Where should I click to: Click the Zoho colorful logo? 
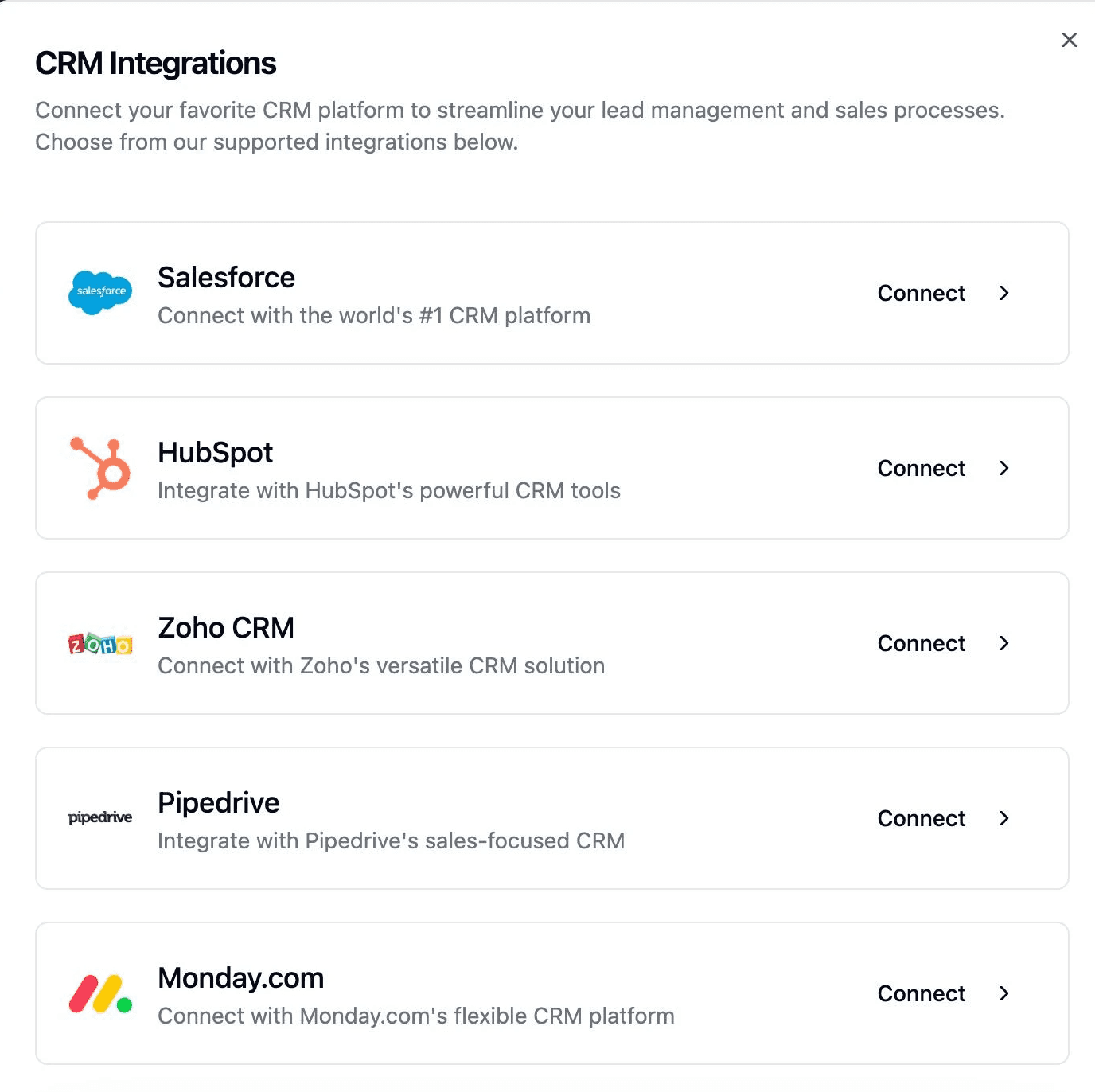[100, 644]
